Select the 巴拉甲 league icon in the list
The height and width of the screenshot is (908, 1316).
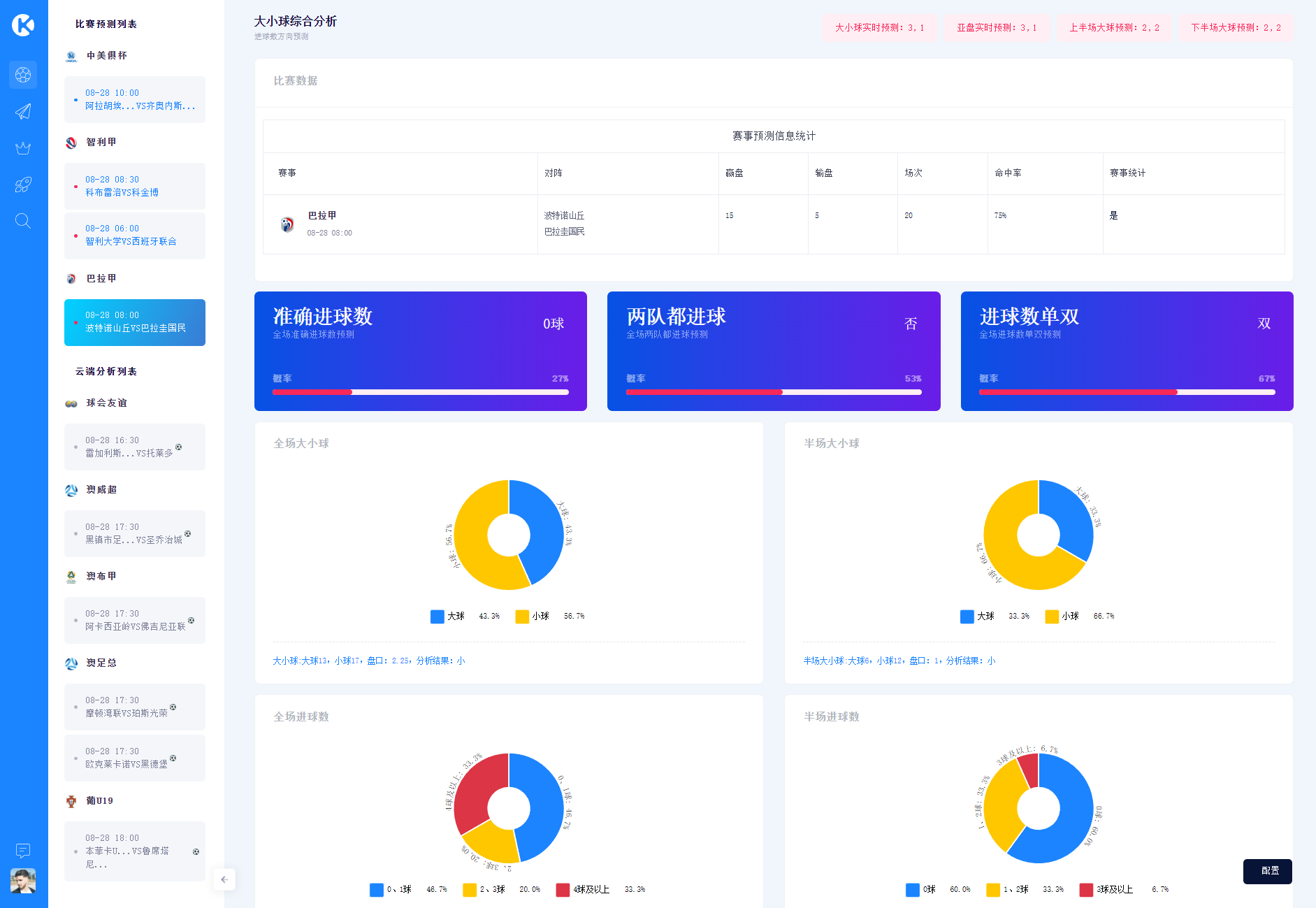[71, 279]
